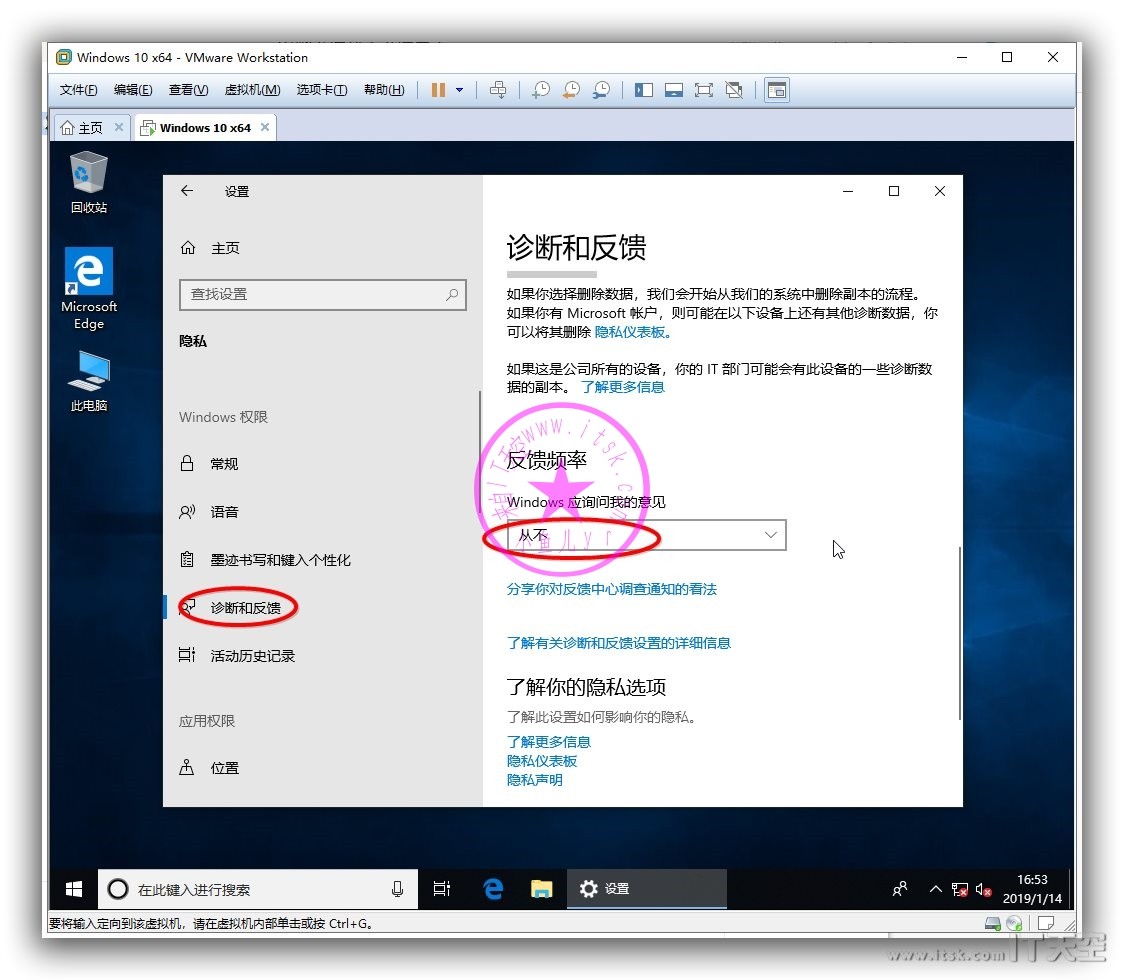Open the 常规 privacy section
Image resolution: width=1124 pixels, height=980 pixels.
323,464
